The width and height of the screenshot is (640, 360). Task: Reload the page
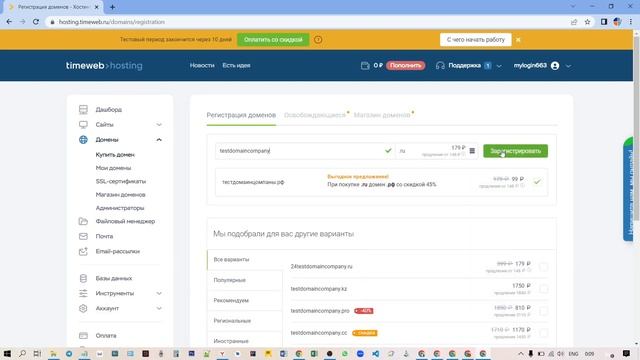click(x=36, y=22)
